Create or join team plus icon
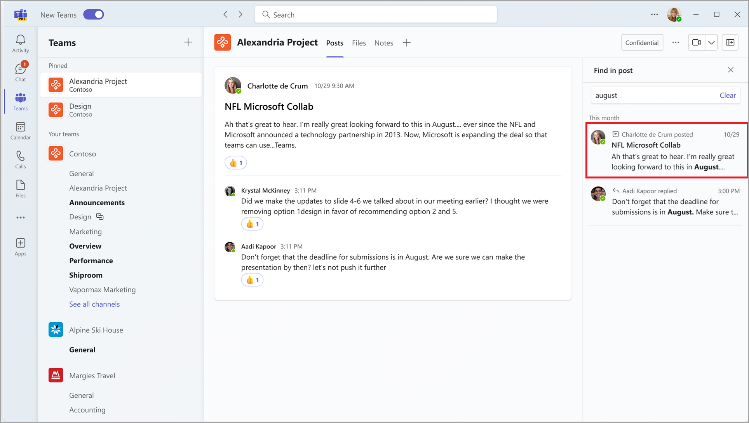The width and height of the screenshot is (749, 423). point(188,42)
